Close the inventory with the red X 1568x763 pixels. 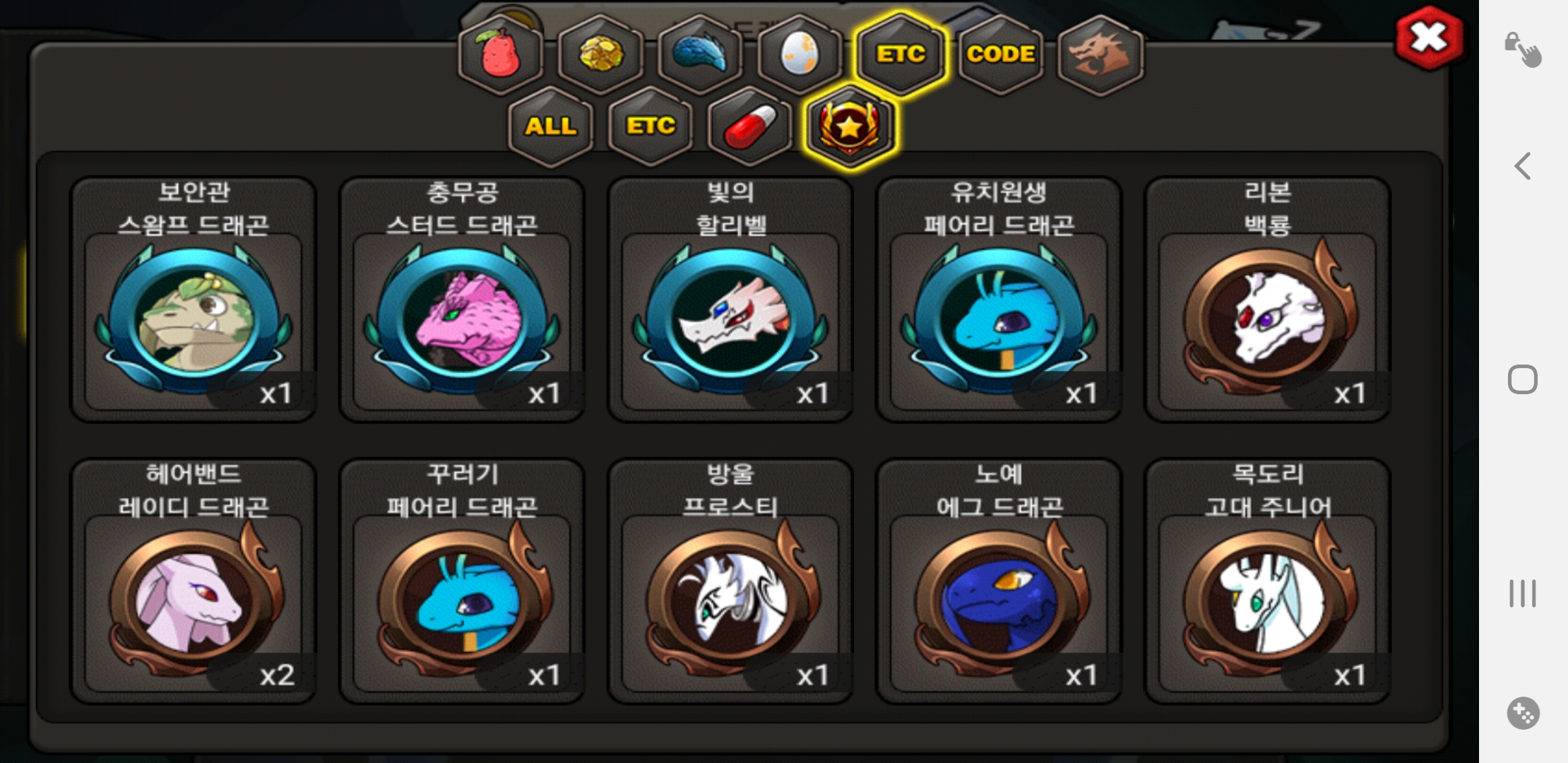pyautogui.click(x=1429, y=38)
